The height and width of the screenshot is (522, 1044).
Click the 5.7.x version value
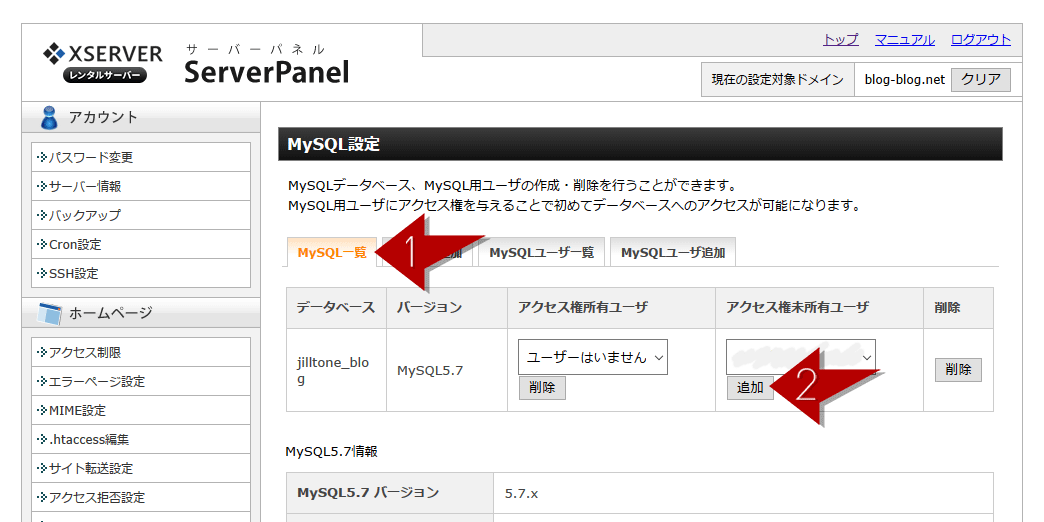pyautogui.click(x=521, y=494)
